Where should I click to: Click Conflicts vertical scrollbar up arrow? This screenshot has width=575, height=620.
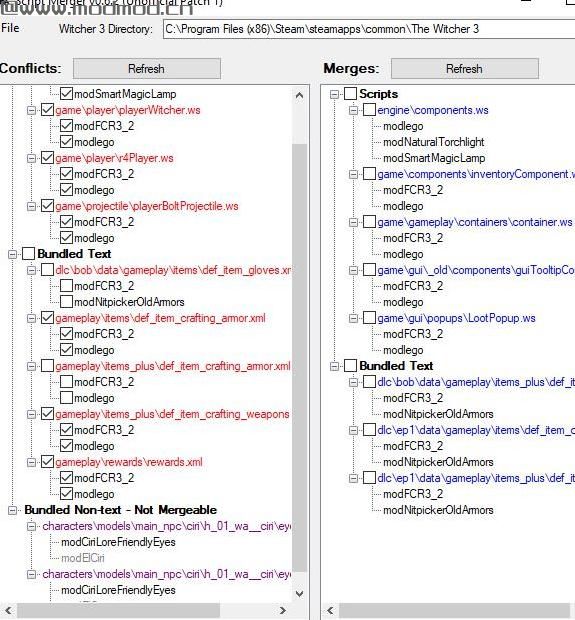[x=299, y=95]
